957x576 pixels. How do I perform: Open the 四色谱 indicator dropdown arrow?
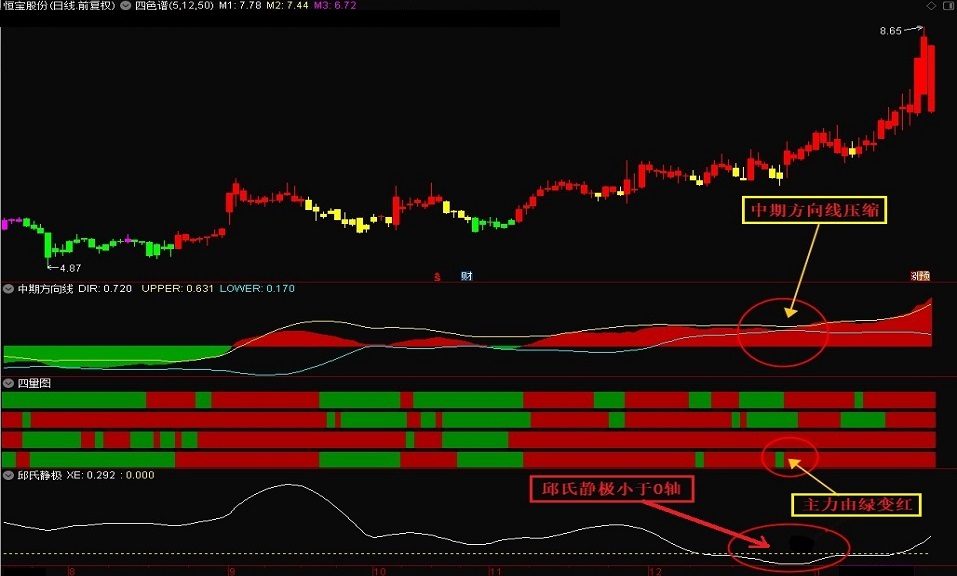(x=125, y=6)
